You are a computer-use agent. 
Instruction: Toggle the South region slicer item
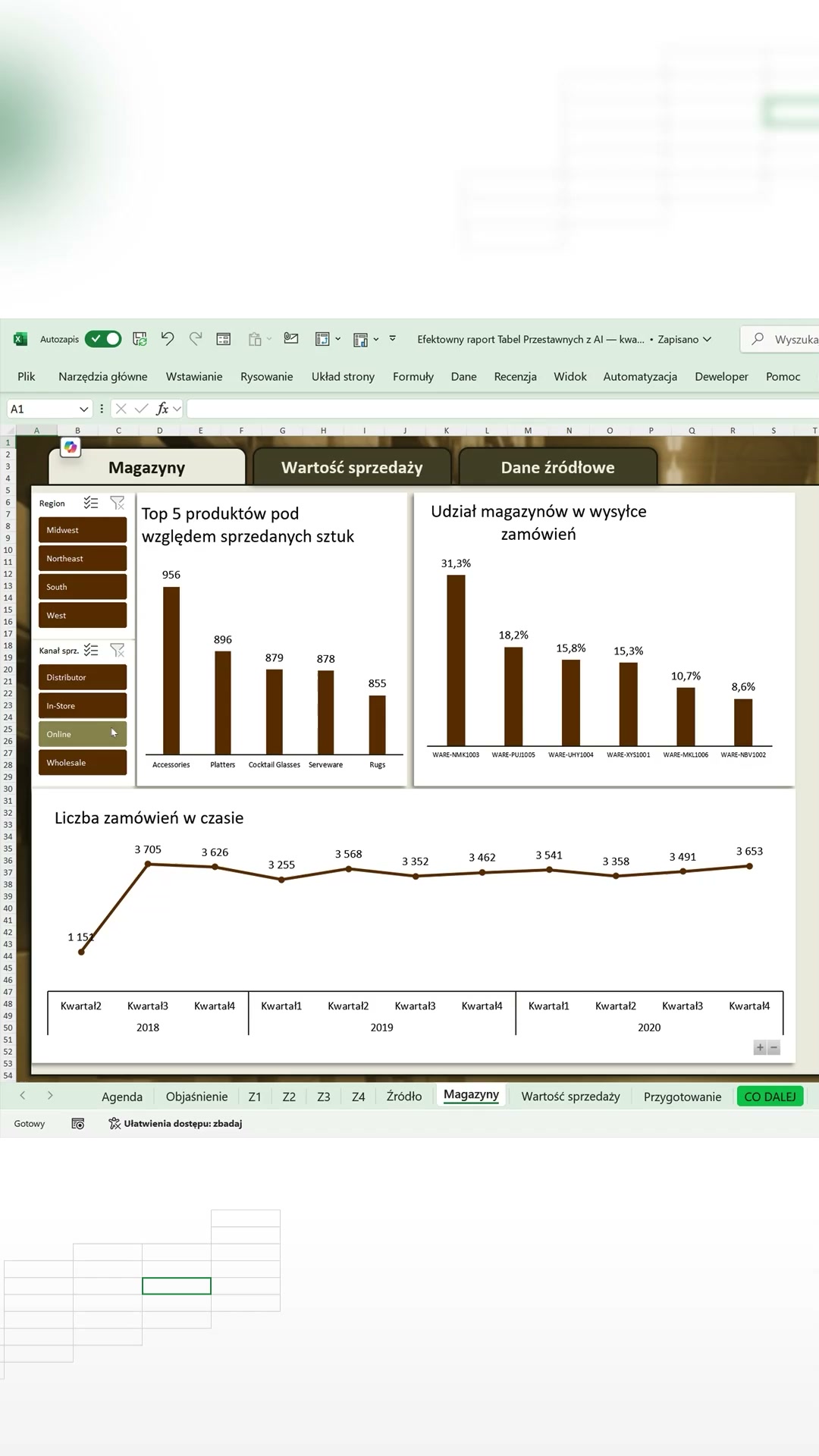83,587
